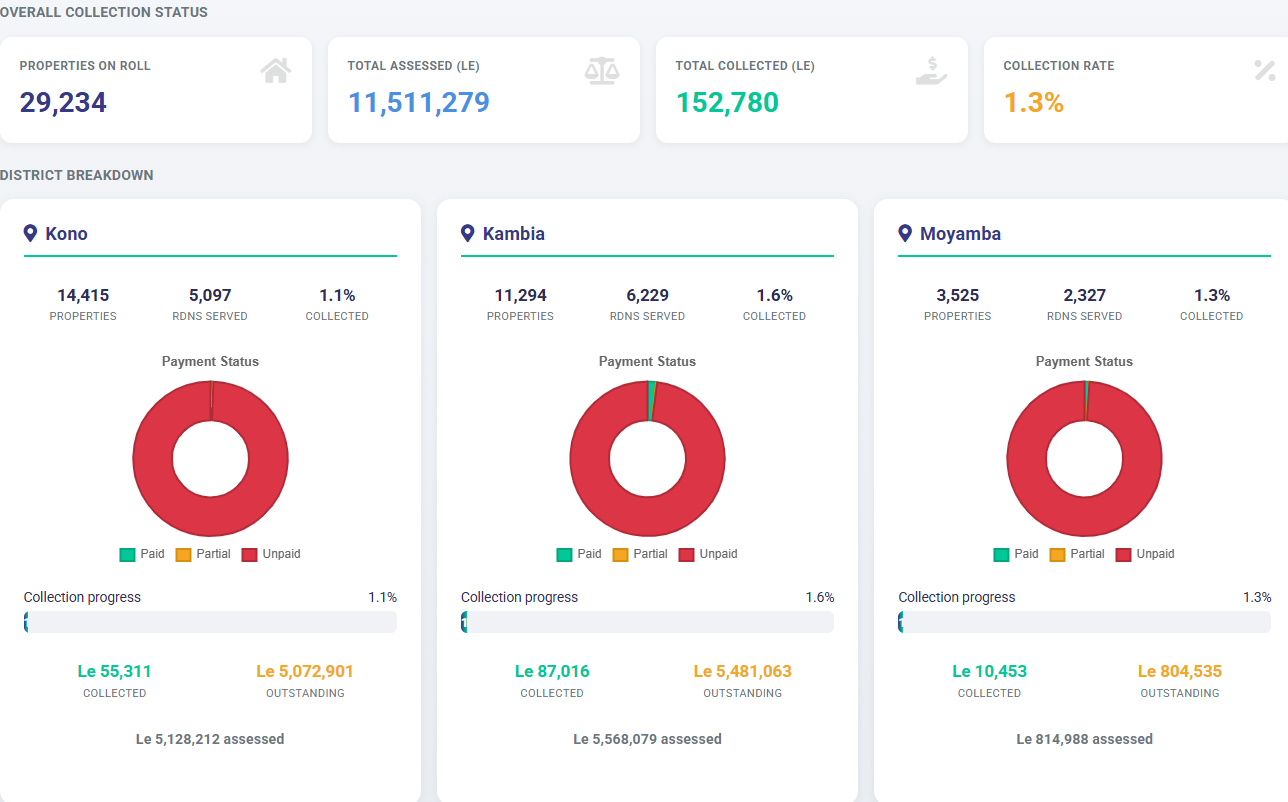Screen dimensions: 1288x802
Task: Click the 11,511,279 total assessed figure
Action: (x=419, y=102)
